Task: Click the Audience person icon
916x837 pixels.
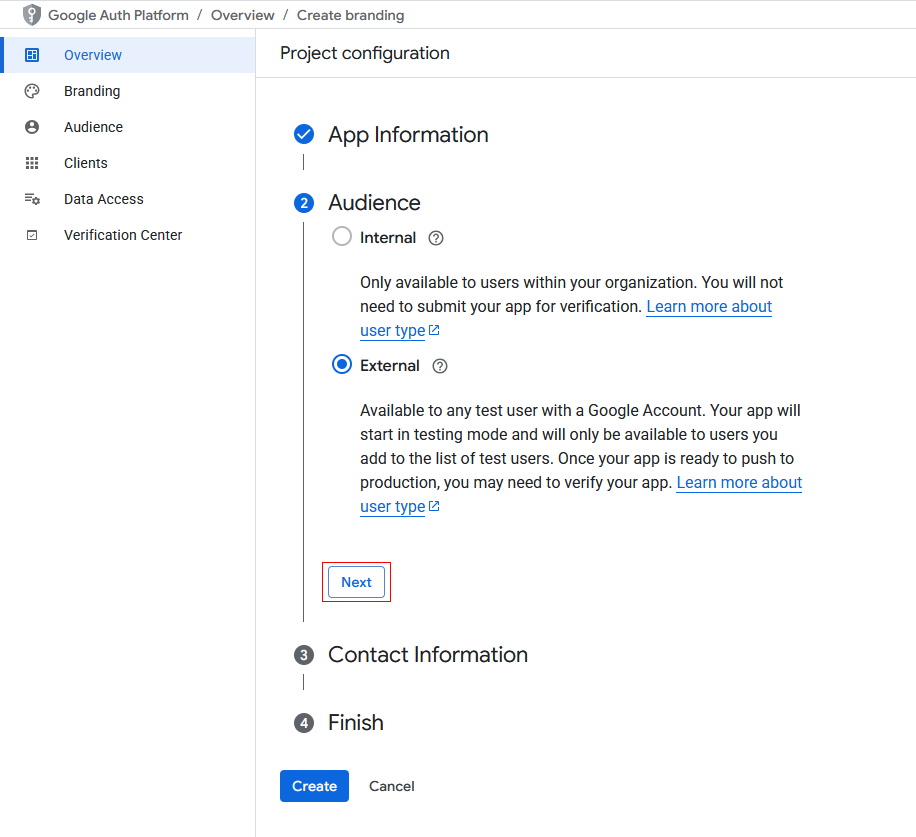Action: [32, 127]
